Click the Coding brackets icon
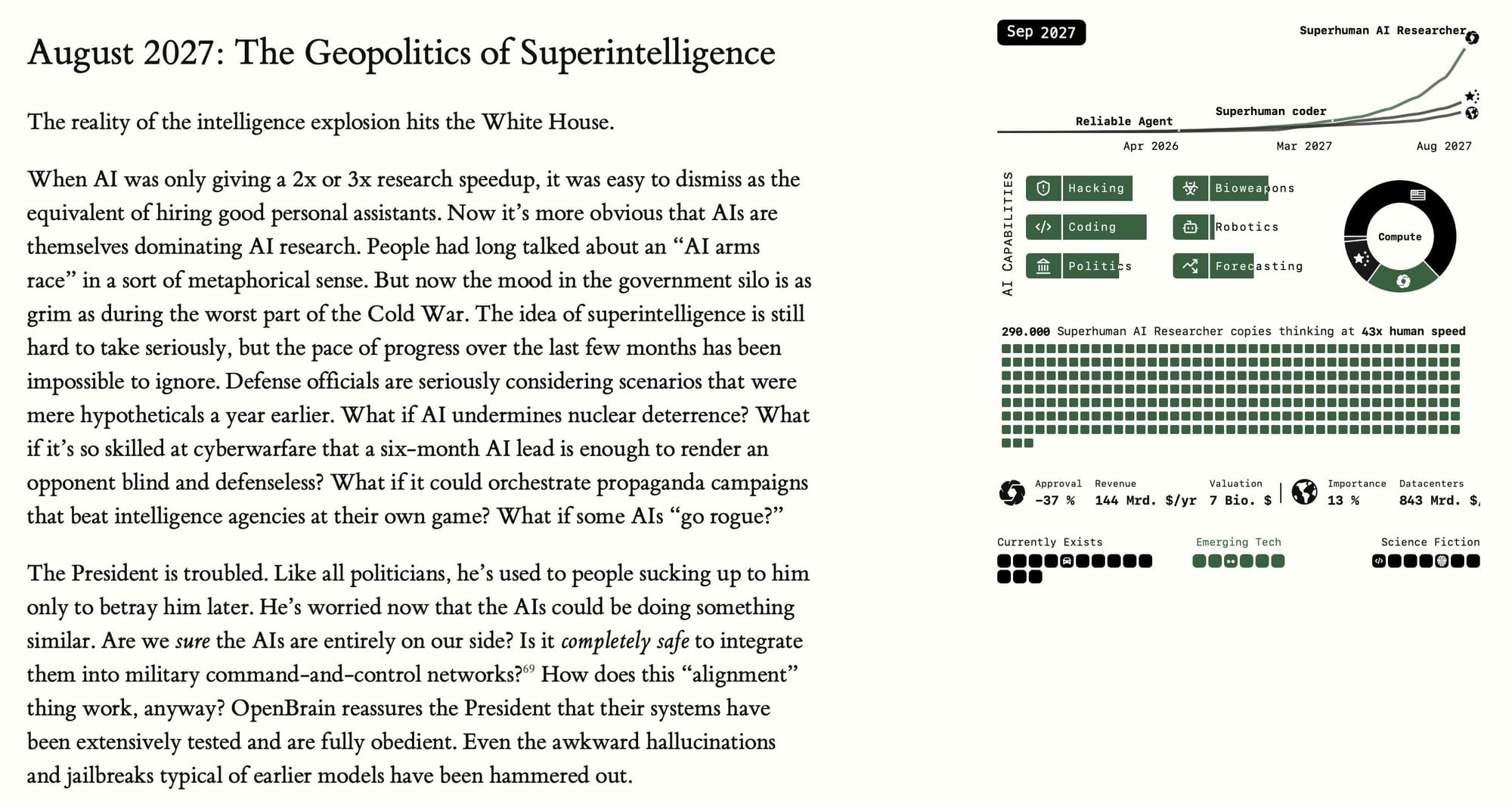The image size is (1512, 804). click(x=1043, y=227)
